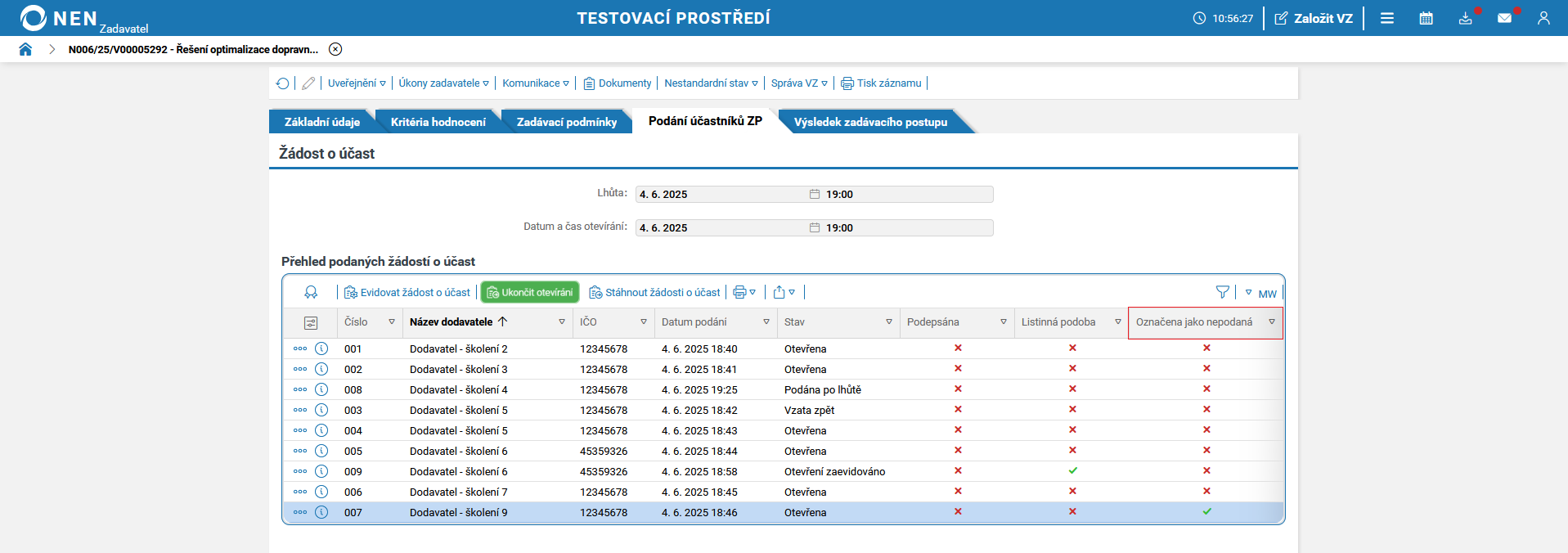Open filter arrow of Název dodavatele column
Screen dimensions: 1568x553
point(562,322)
